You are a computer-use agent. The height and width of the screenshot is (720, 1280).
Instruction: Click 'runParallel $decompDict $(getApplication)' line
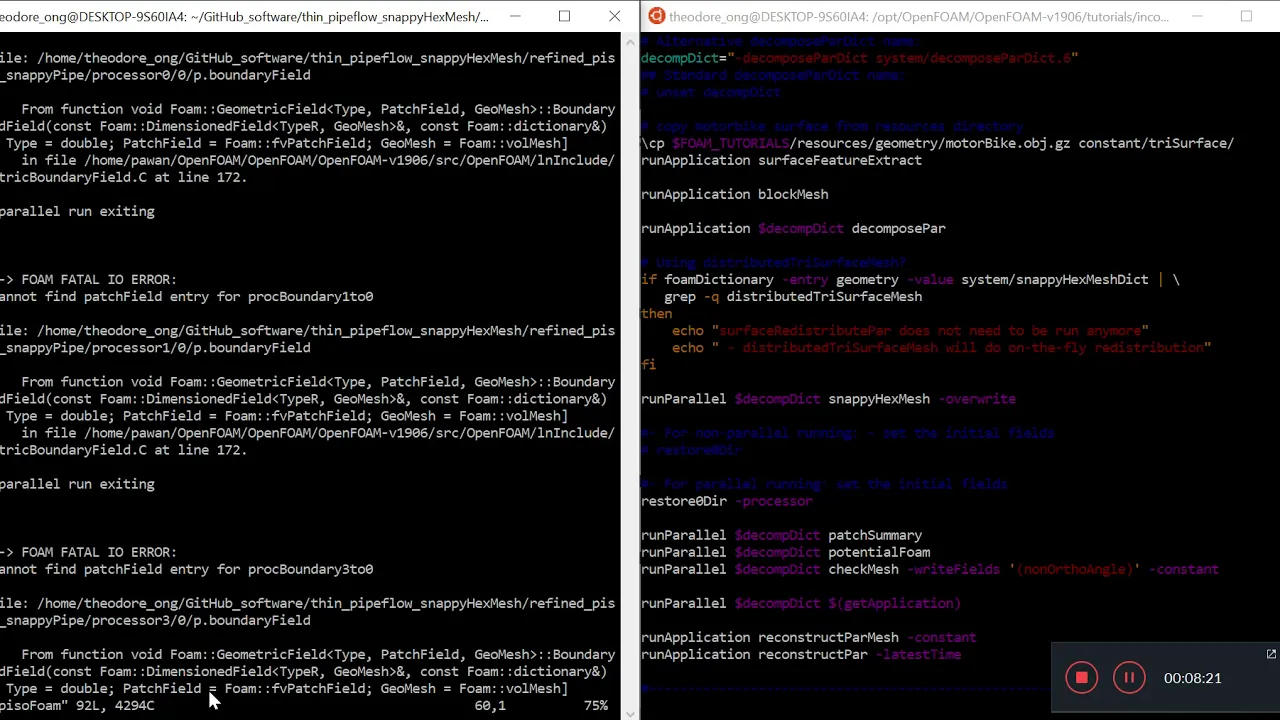[x=801, y=603]
